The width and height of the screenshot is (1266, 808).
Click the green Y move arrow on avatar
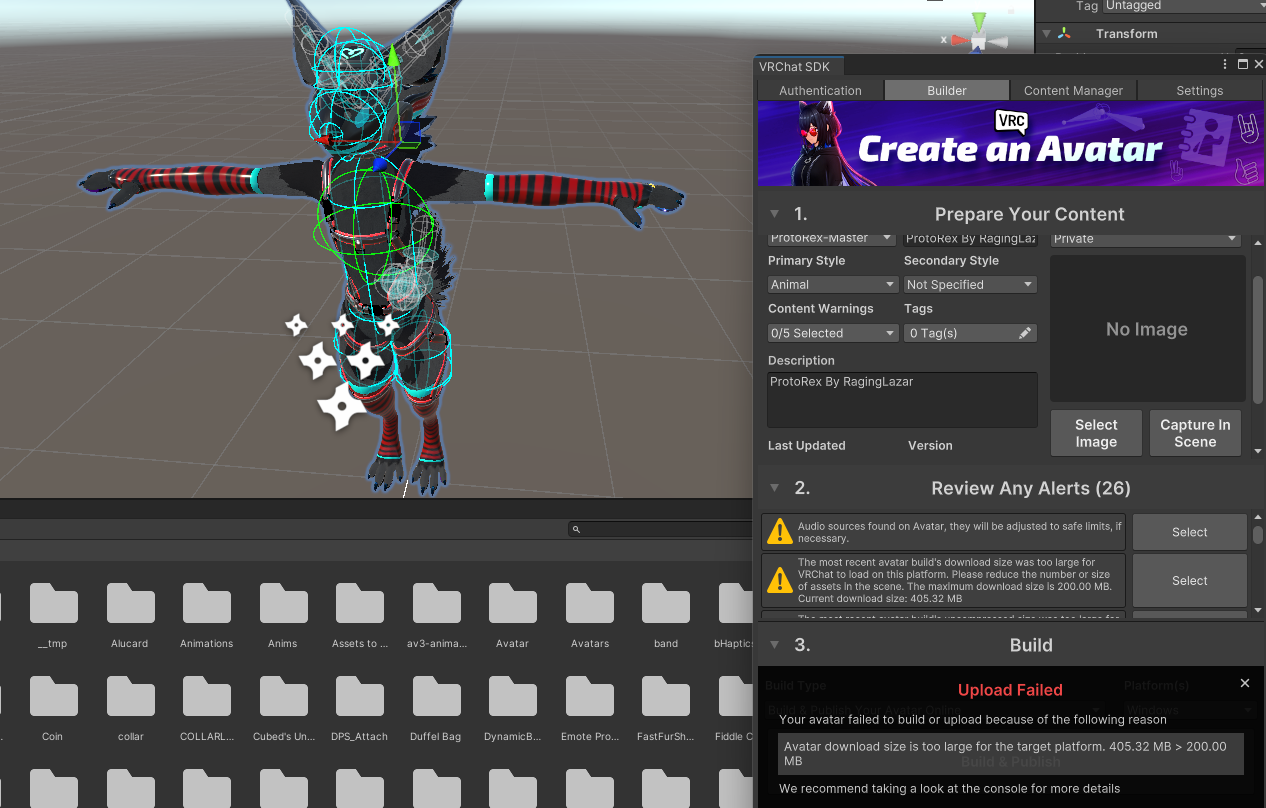[x=394, y=56]
